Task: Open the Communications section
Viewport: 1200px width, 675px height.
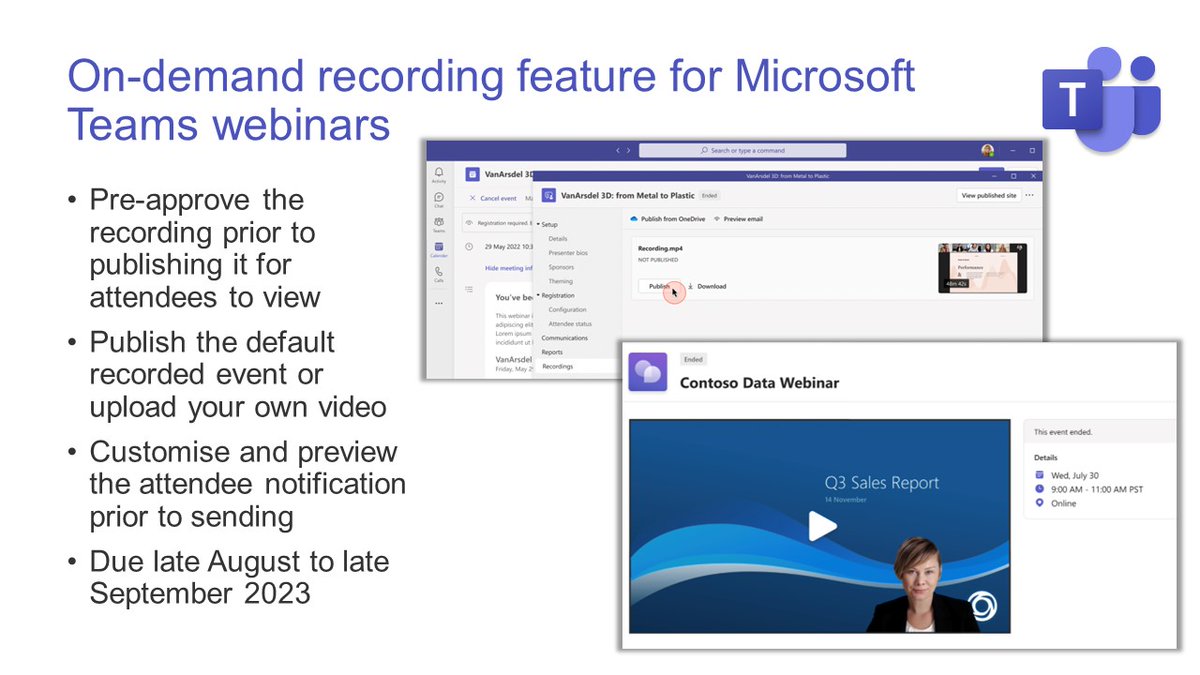Action: [x=565, y=338]
